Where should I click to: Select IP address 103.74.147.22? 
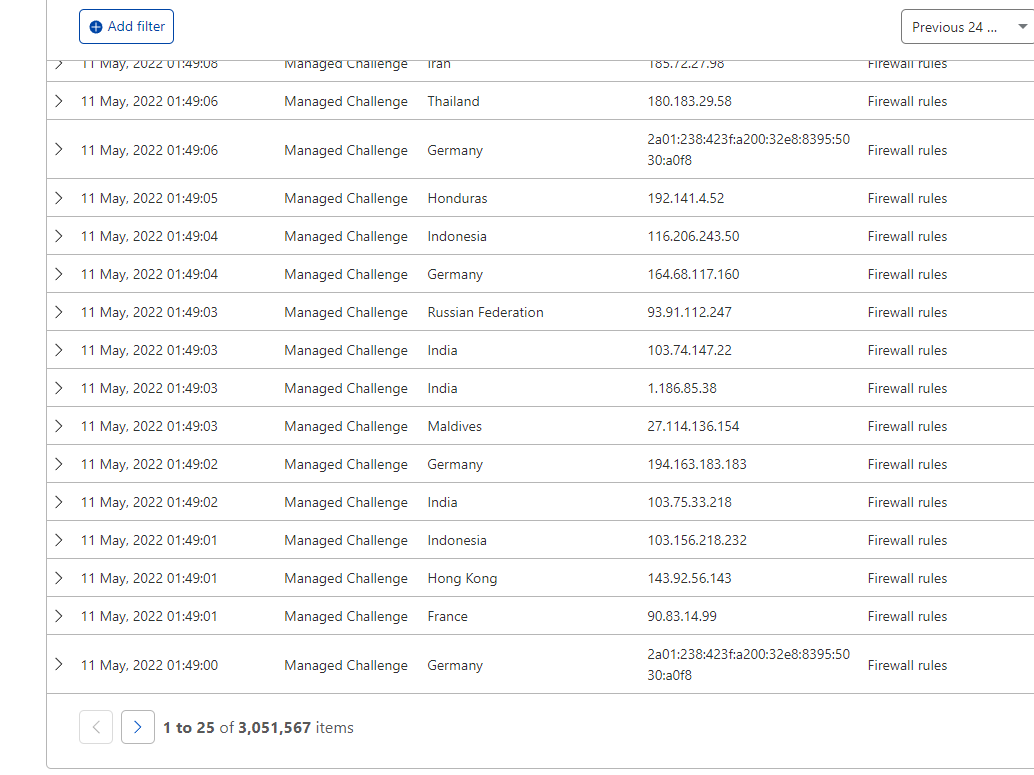[x=689, y=350]
